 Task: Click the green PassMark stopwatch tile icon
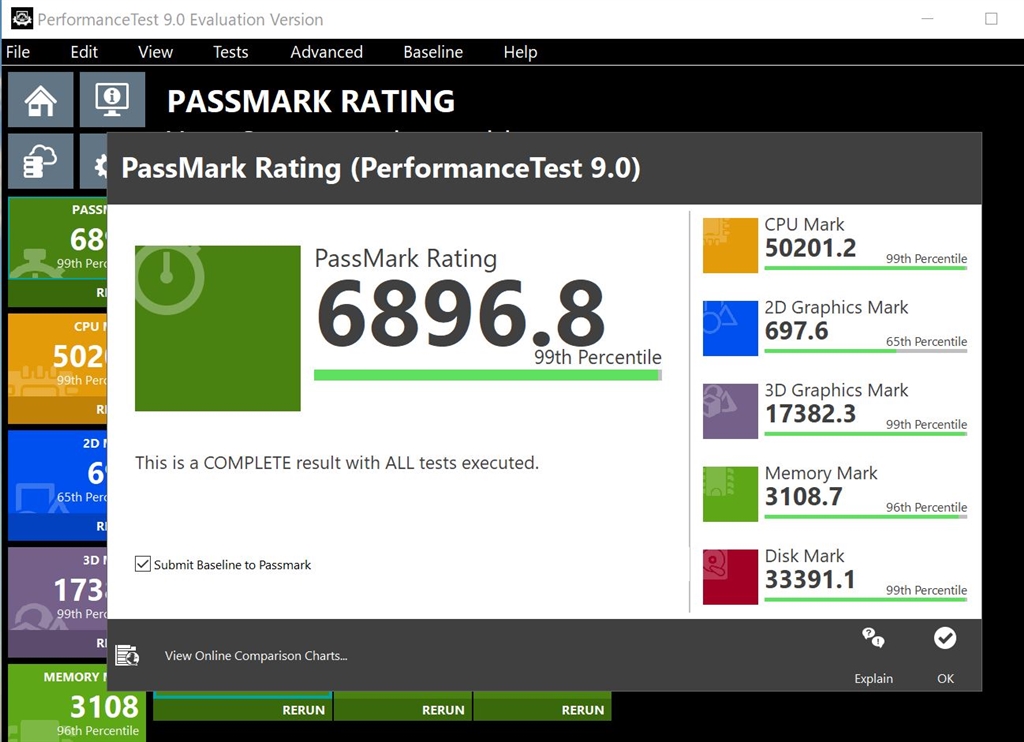click(217, 328)
